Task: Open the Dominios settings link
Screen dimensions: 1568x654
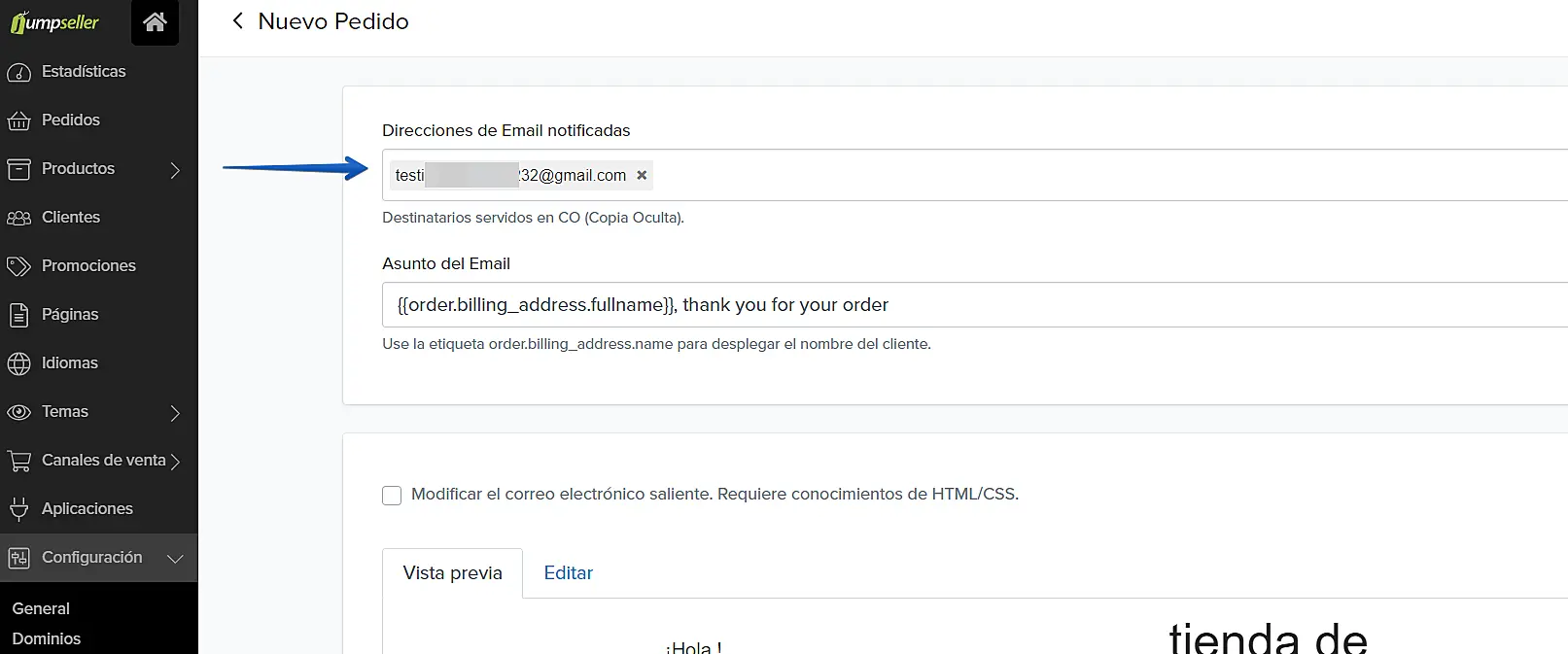Action: point(47,638)
